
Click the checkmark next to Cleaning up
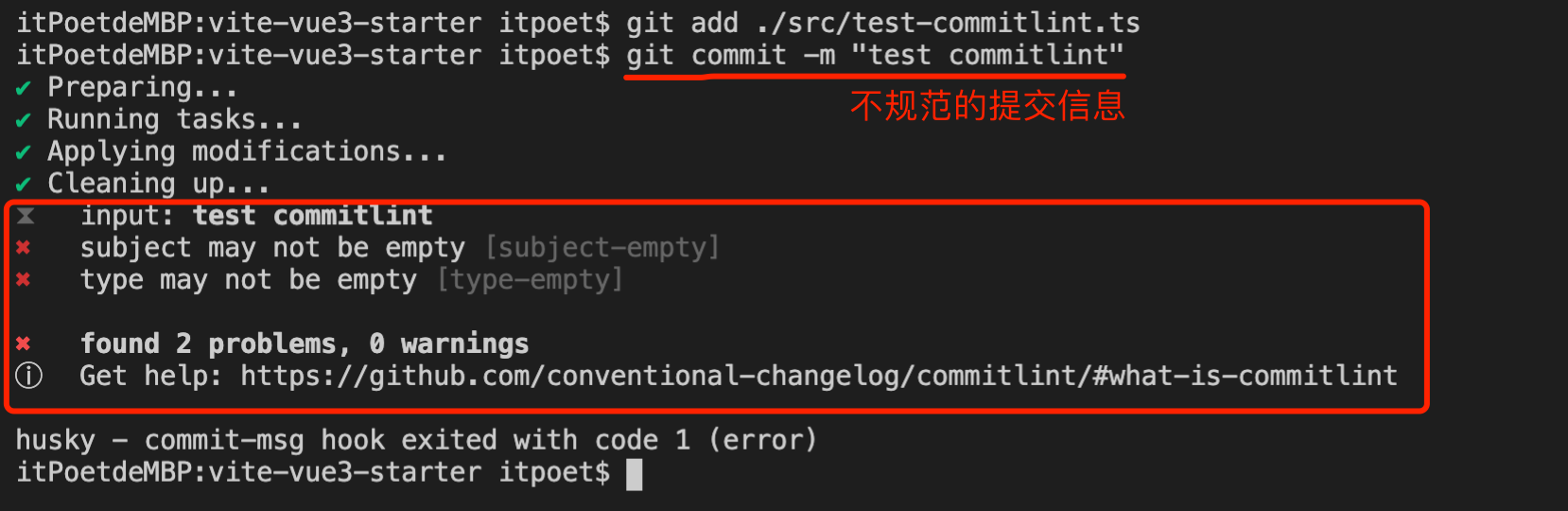pos(24,185)
